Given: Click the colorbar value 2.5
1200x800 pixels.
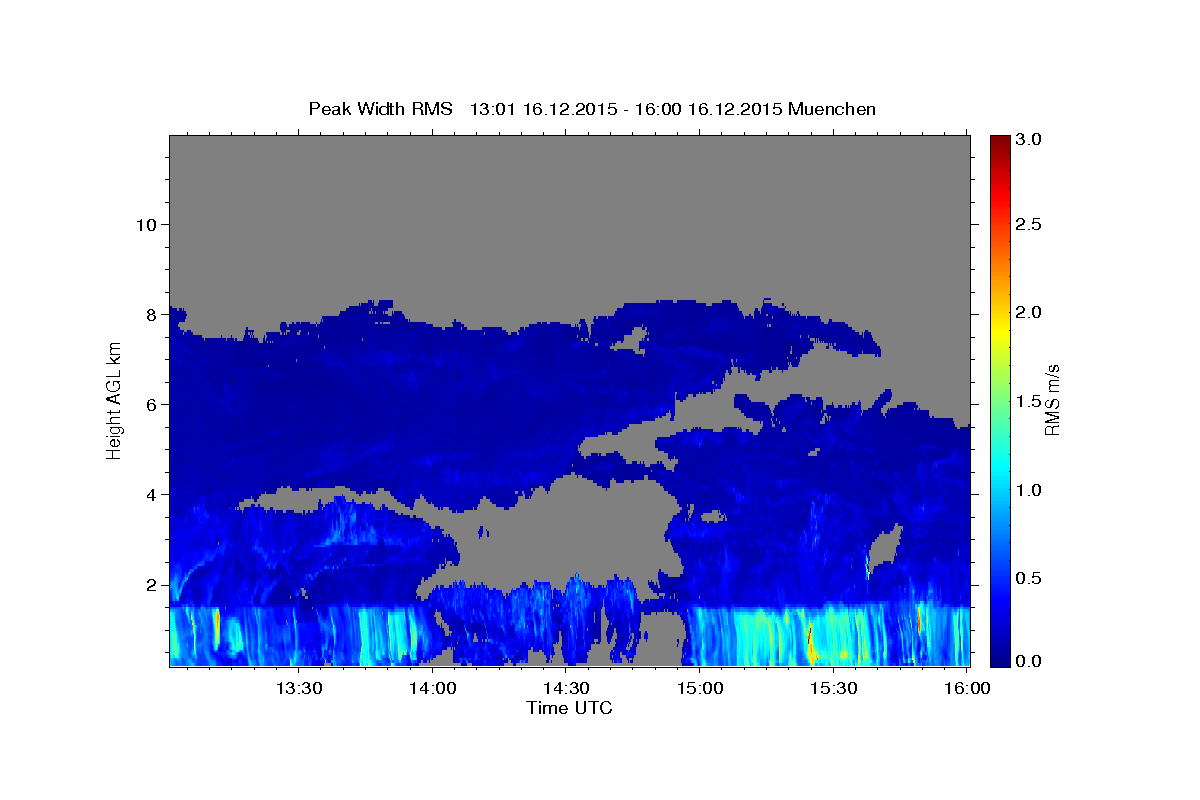Looking at the screenshot, I should (1029, 224).
